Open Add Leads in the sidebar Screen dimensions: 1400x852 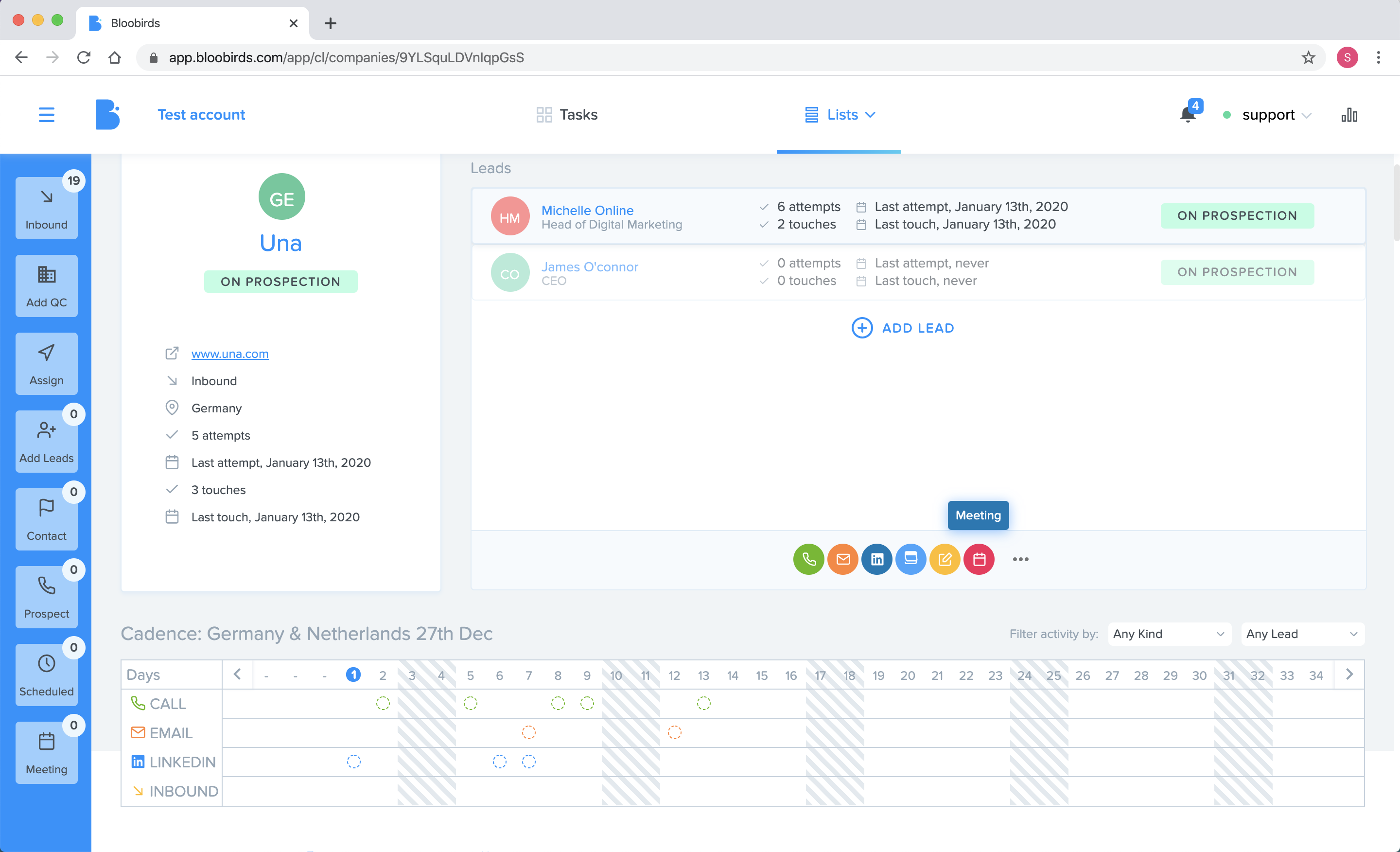(x=47, y=442)
